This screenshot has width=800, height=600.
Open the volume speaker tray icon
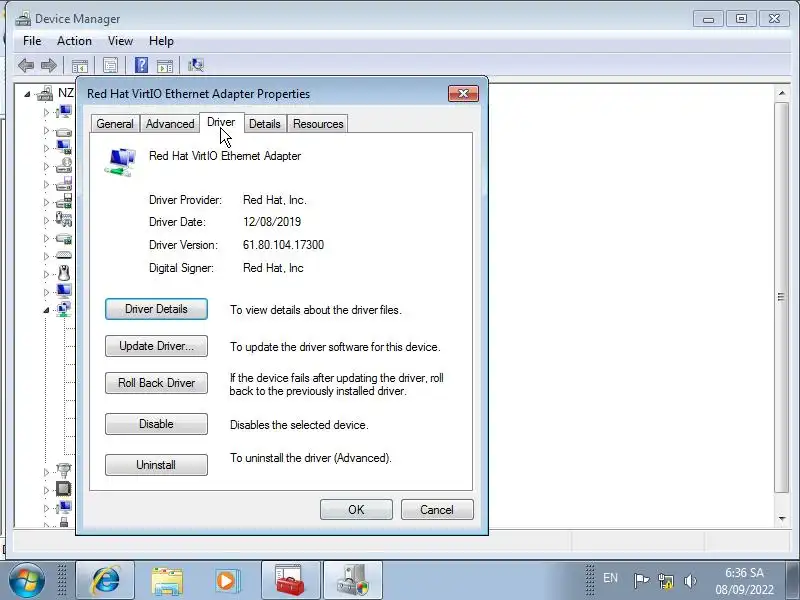(x=690, y=580)
